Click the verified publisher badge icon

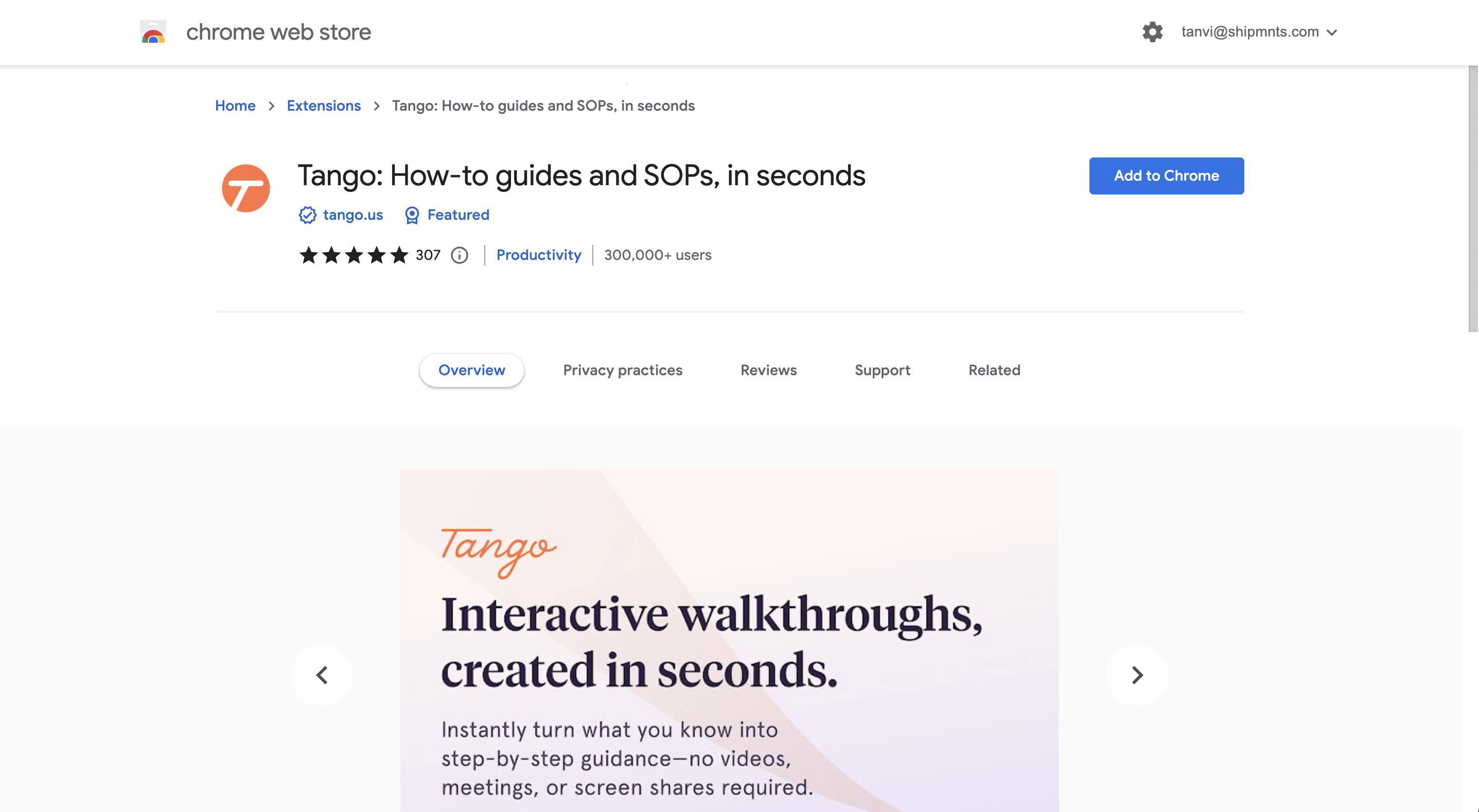coord(307,215)
